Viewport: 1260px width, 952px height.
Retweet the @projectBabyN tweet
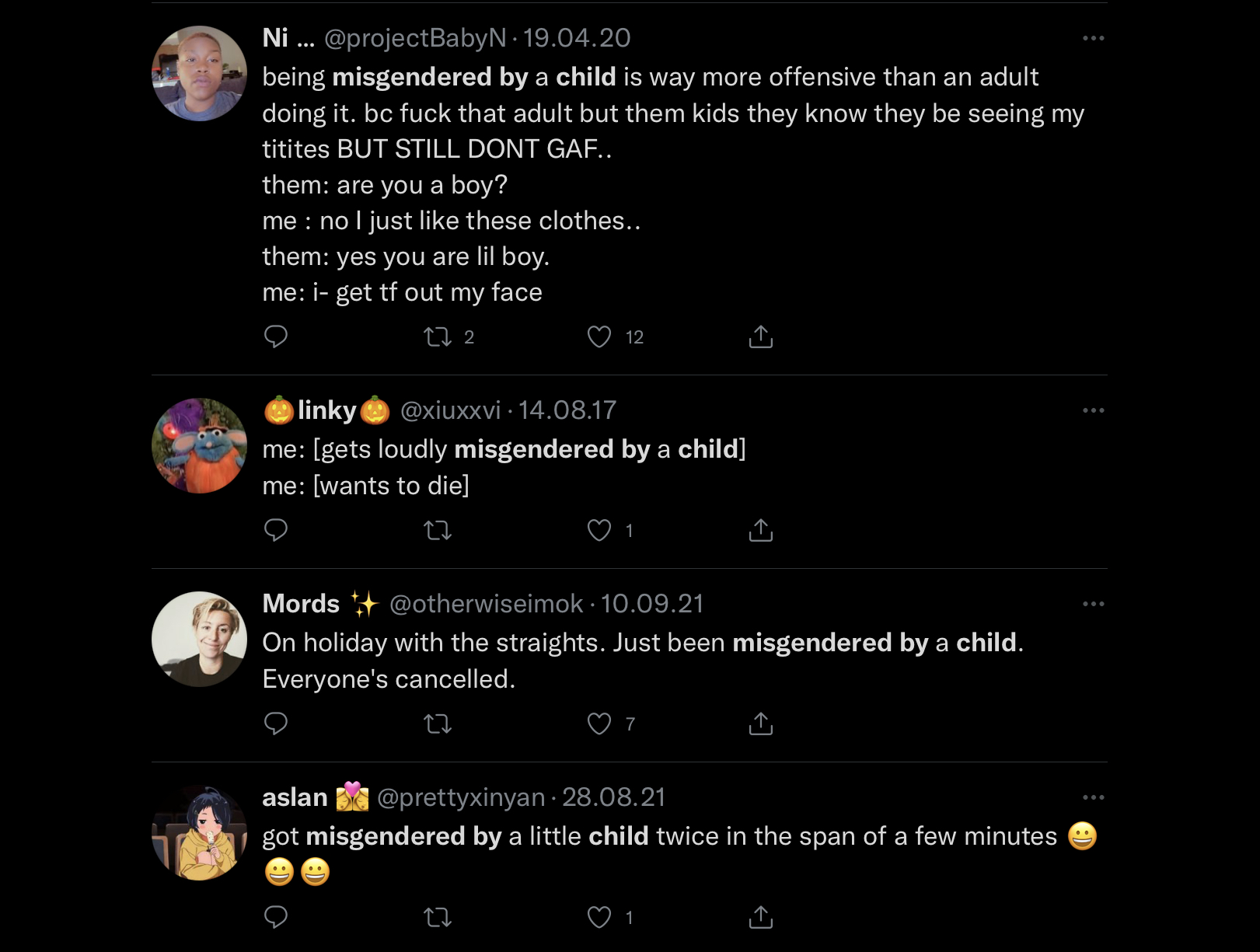pyautogui.click(x=438, y=337)
